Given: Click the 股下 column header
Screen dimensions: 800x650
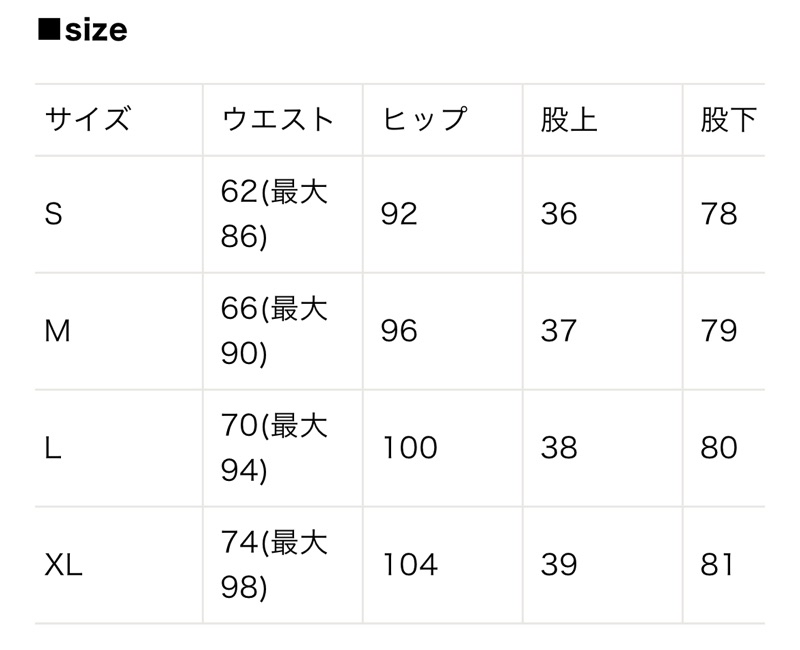Looking at the screenshot, I should click(729, 119).
